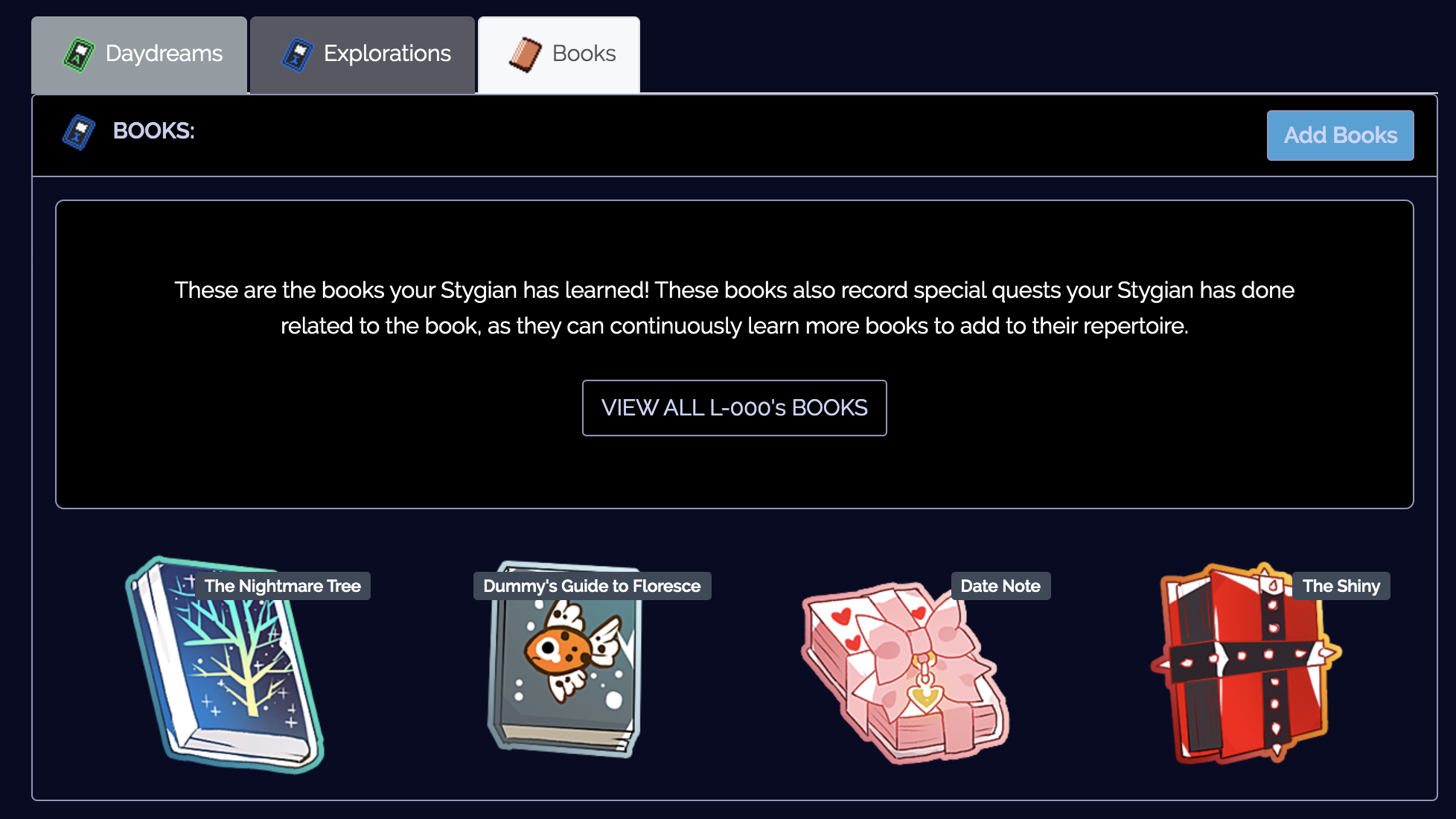Switch to the Daydreams tab

click(x=139, y=55)
